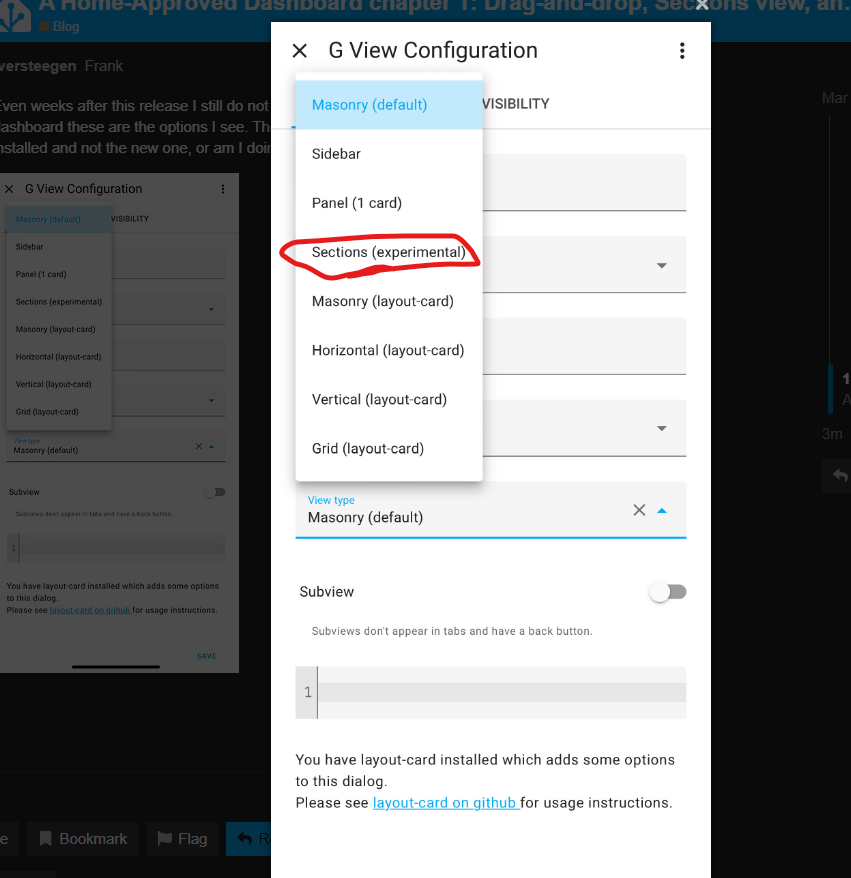Close the smaller G View Configuration dialog
This screenshot has height=878, width=851.
[x=10, y=188]
